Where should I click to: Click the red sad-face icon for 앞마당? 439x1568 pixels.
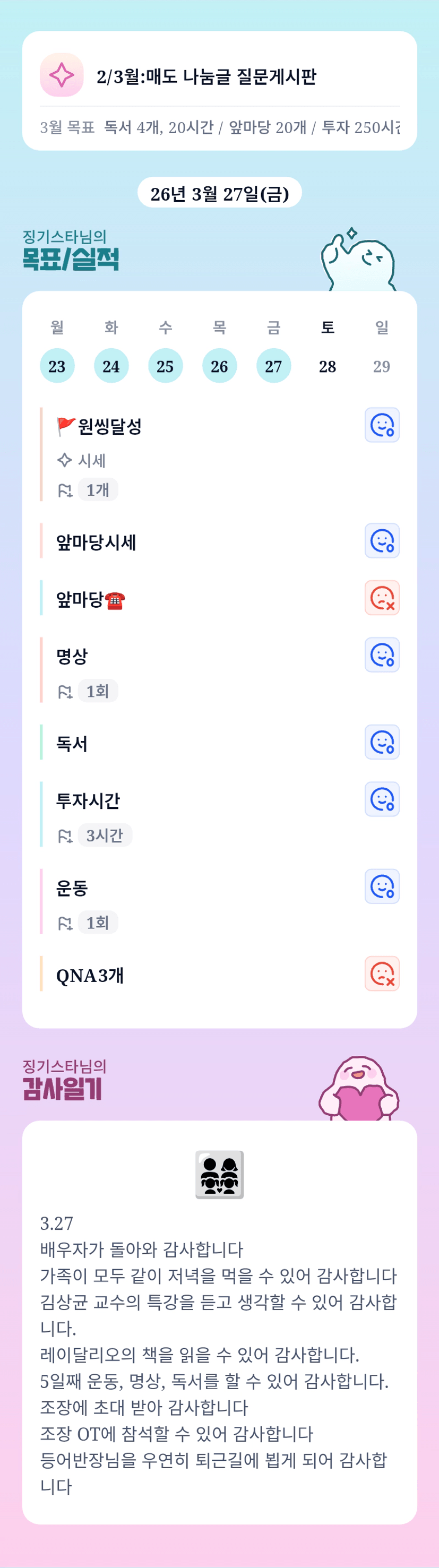382,598
